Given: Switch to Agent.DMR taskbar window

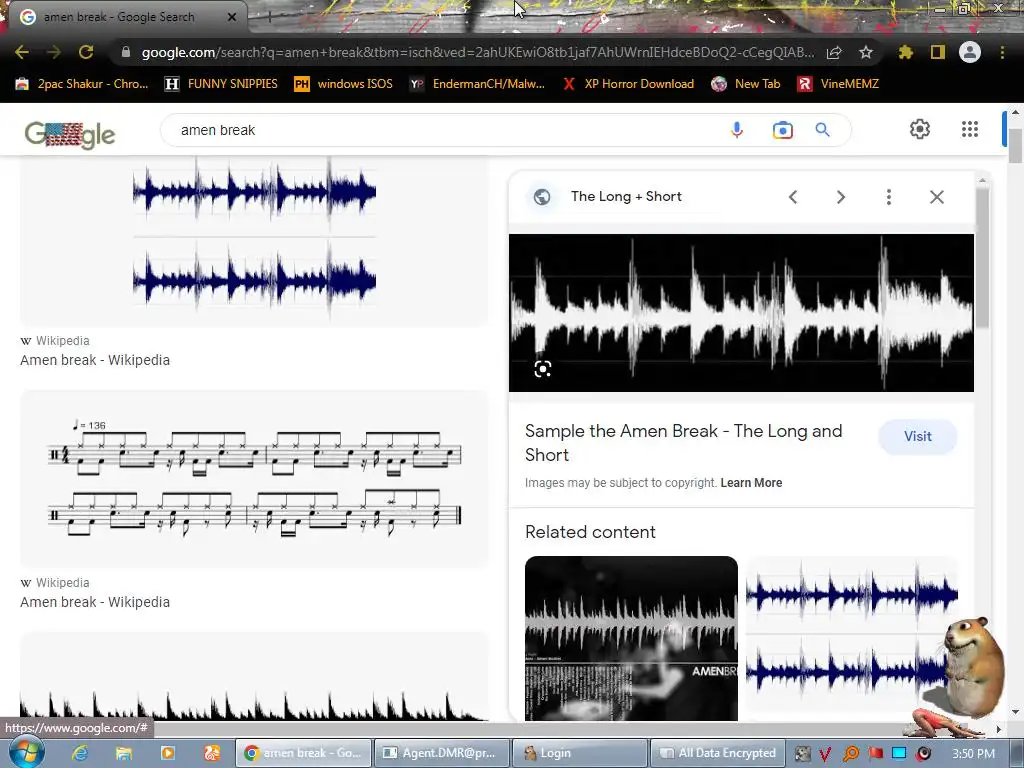Looking at the screenshot, I should tap(441, 753).
